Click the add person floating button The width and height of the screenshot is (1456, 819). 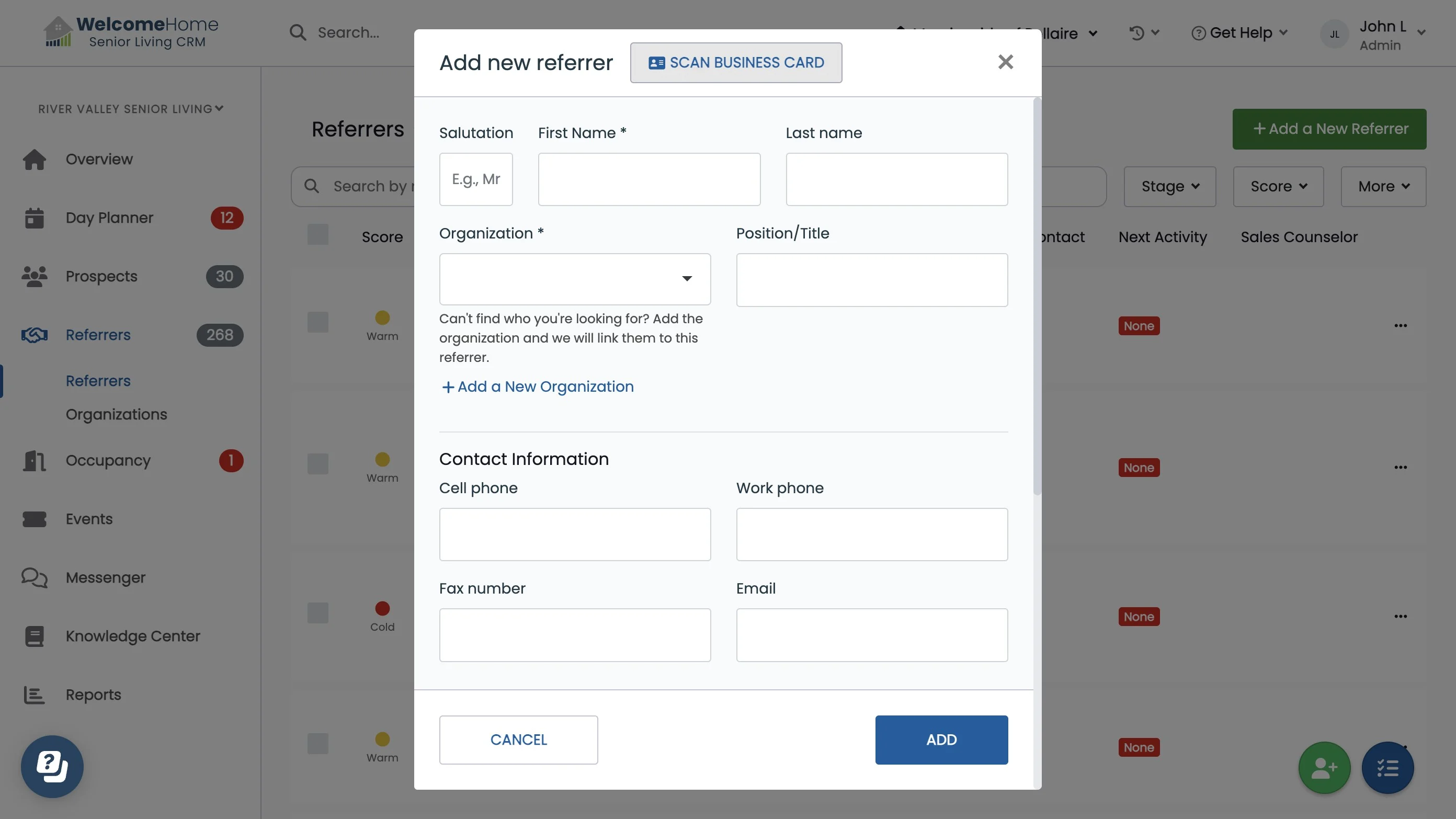pos(1324,768)
